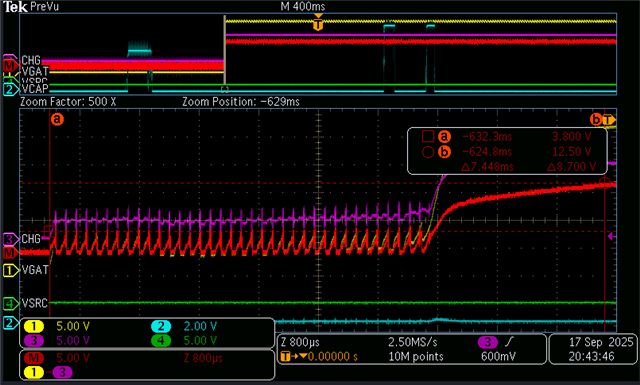Click the 600mV trigger level readout
640x385 pixels.
click(x=498, y=356)
